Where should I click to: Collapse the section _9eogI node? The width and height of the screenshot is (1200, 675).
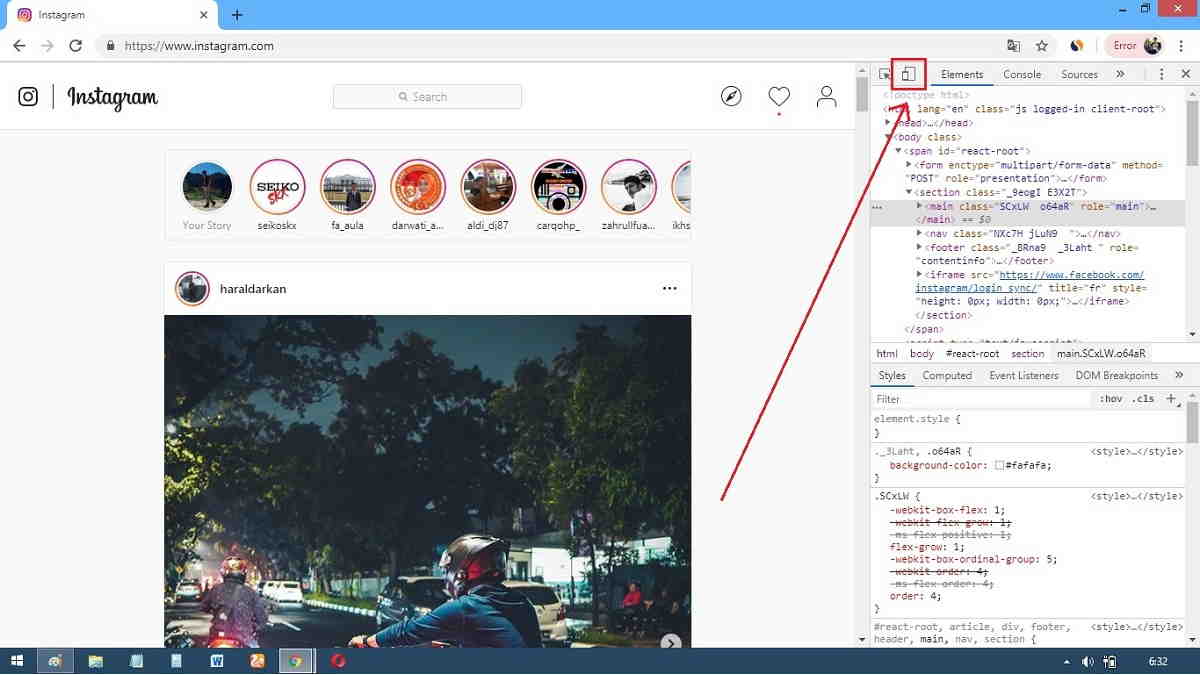(x=909, y=192)
